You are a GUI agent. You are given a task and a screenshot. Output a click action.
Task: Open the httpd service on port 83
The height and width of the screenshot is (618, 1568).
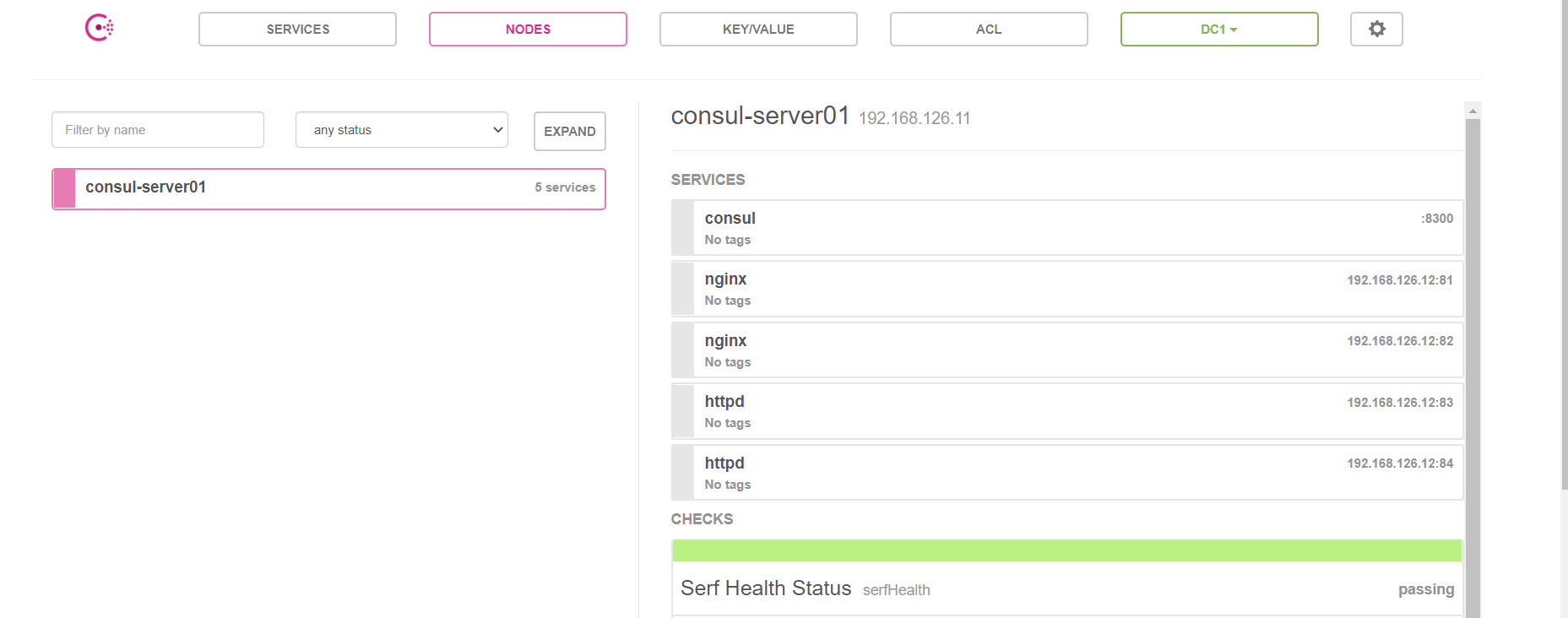pyautogui.click(x=1067, y=411)
